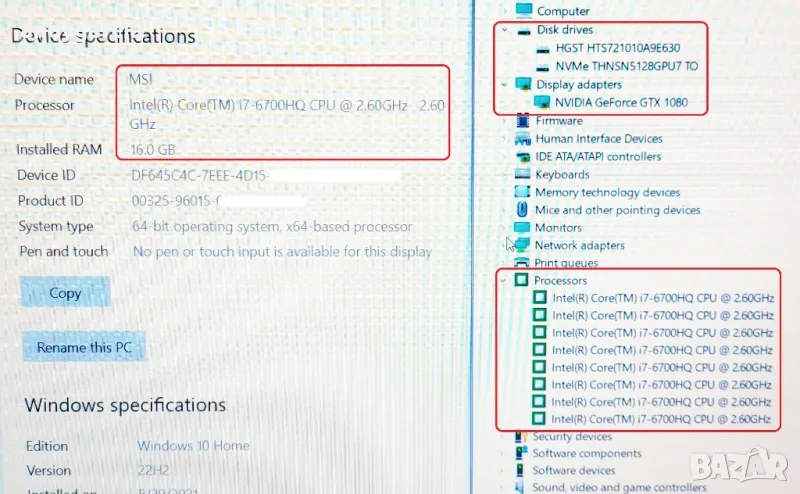Click the Sound, video and game controllers icon
The image size is (800, 494).
coord(520,487)
